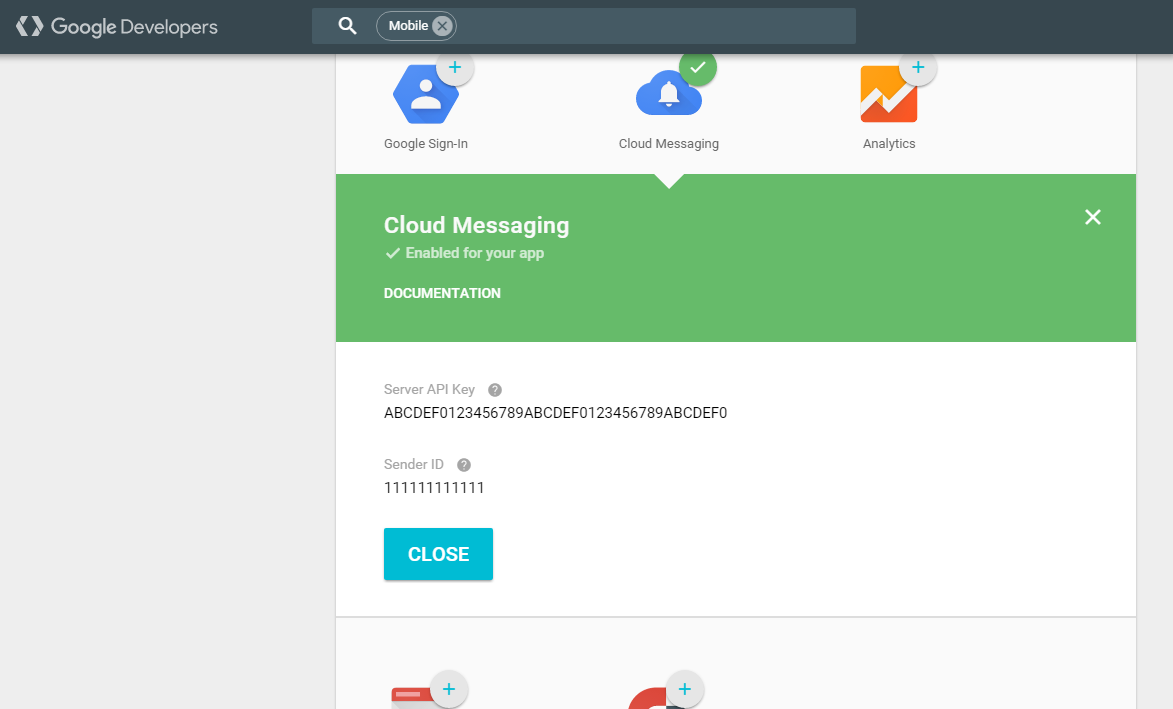Show help for Sender ID
The width and height of the screenshot is (1173, 709).
464,464
